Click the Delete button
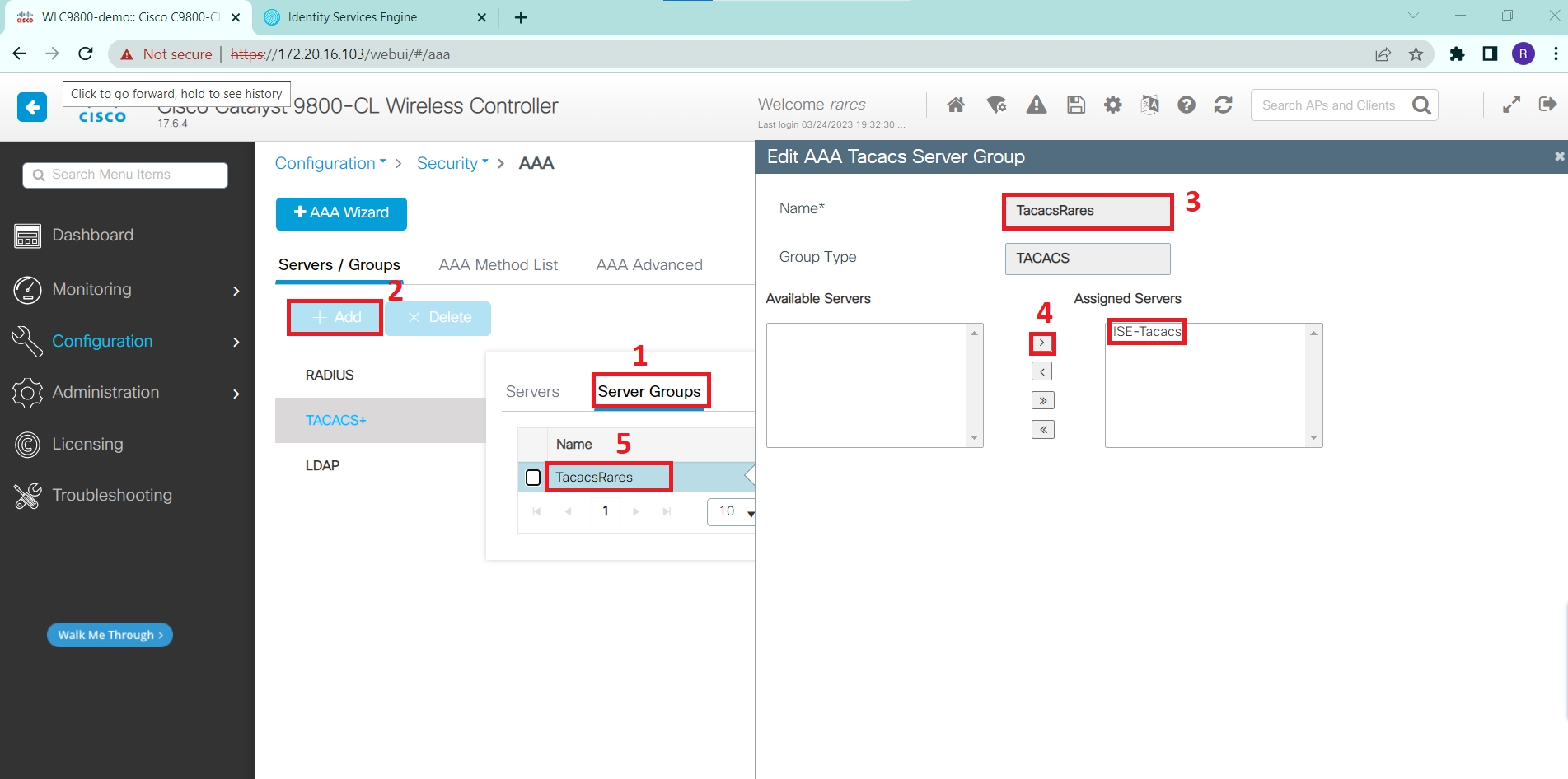The height and width of the screenshot is (779, 1568). 438,318
